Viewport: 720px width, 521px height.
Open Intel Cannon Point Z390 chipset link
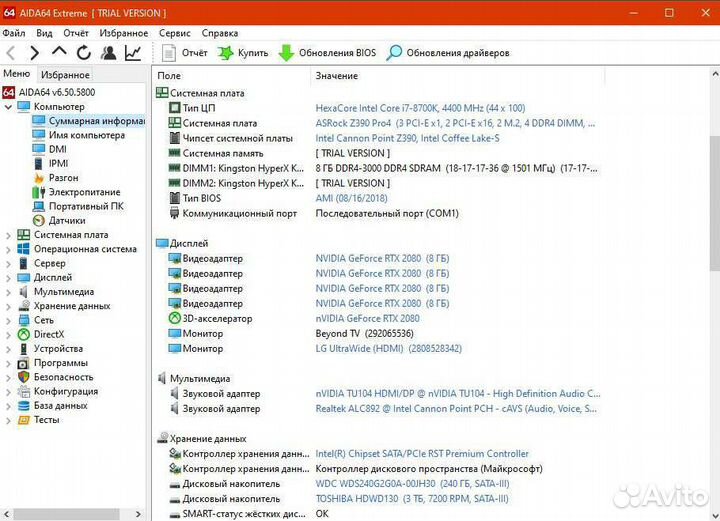pos(407,138)
